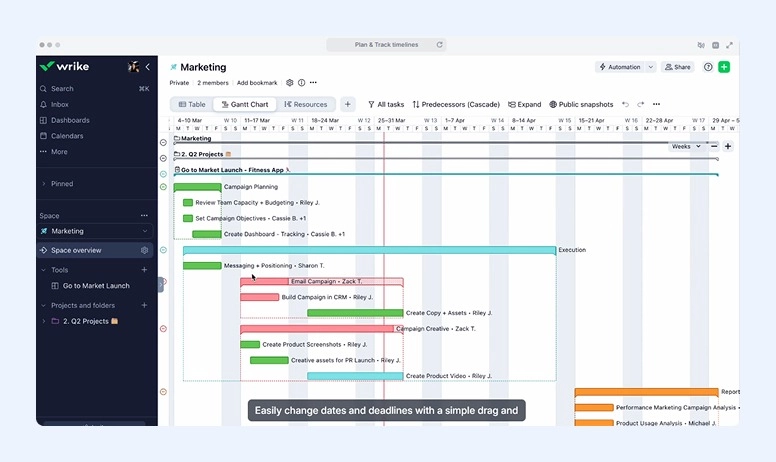The height and width of the screenshot is (462, 776).
Task: Open the 2. Q2 Projects folder in the sidebar
Action: click(85, 322)
